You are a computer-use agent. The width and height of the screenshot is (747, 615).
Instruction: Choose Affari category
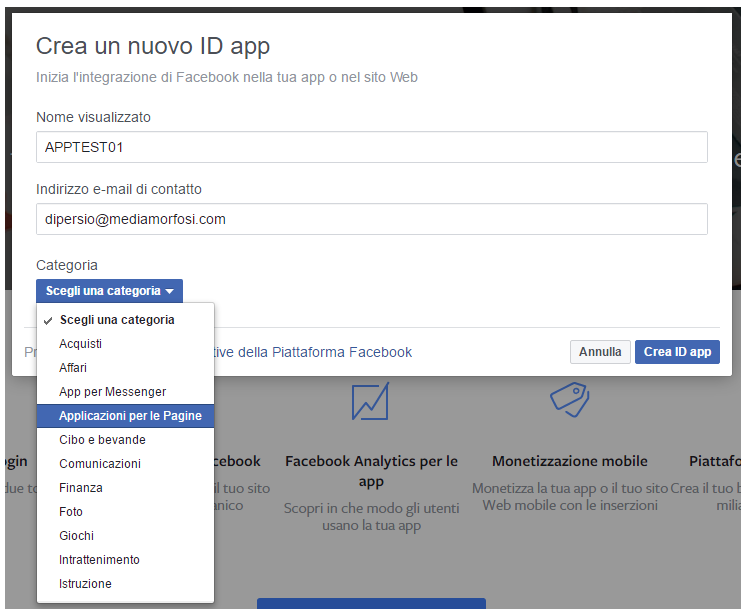[125, 368]
